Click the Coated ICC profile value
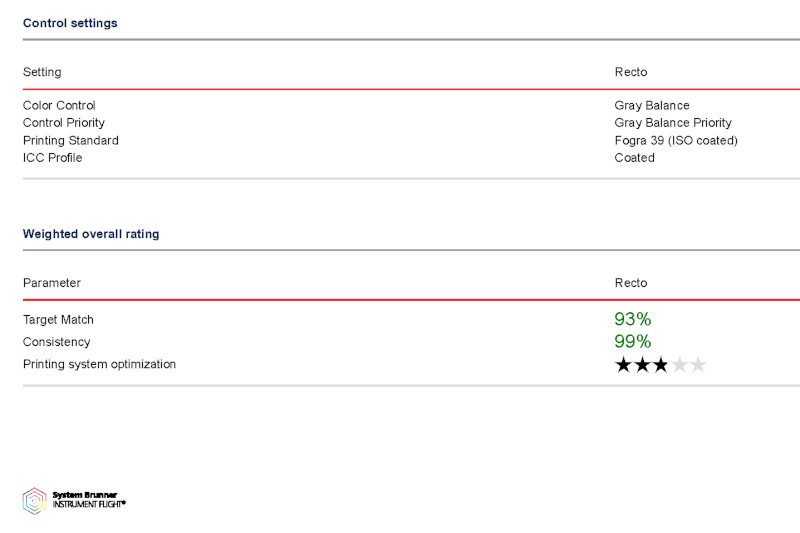The width and height of the screenshot is (800, 533). click(x=635, y=158)
